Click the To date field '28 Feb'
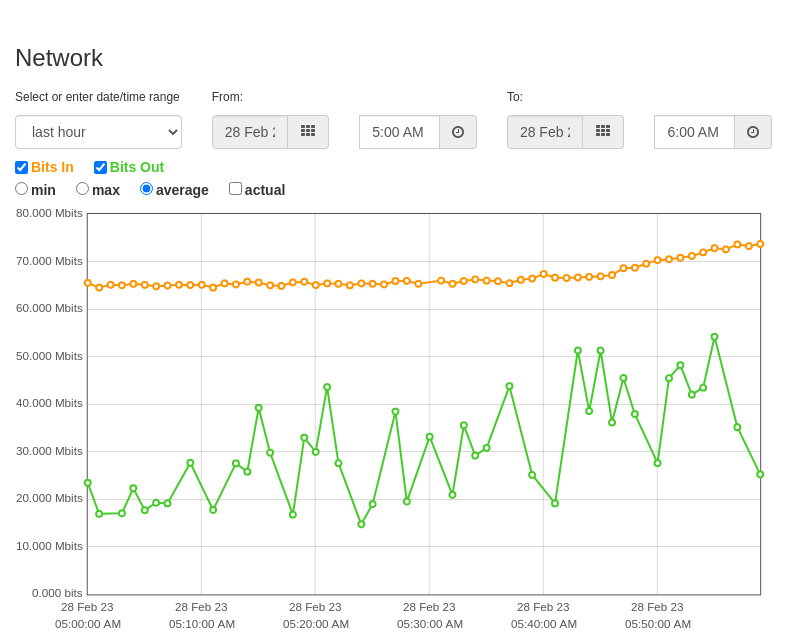787x634 pixels. pyautogui.click(x=545, y=132)
